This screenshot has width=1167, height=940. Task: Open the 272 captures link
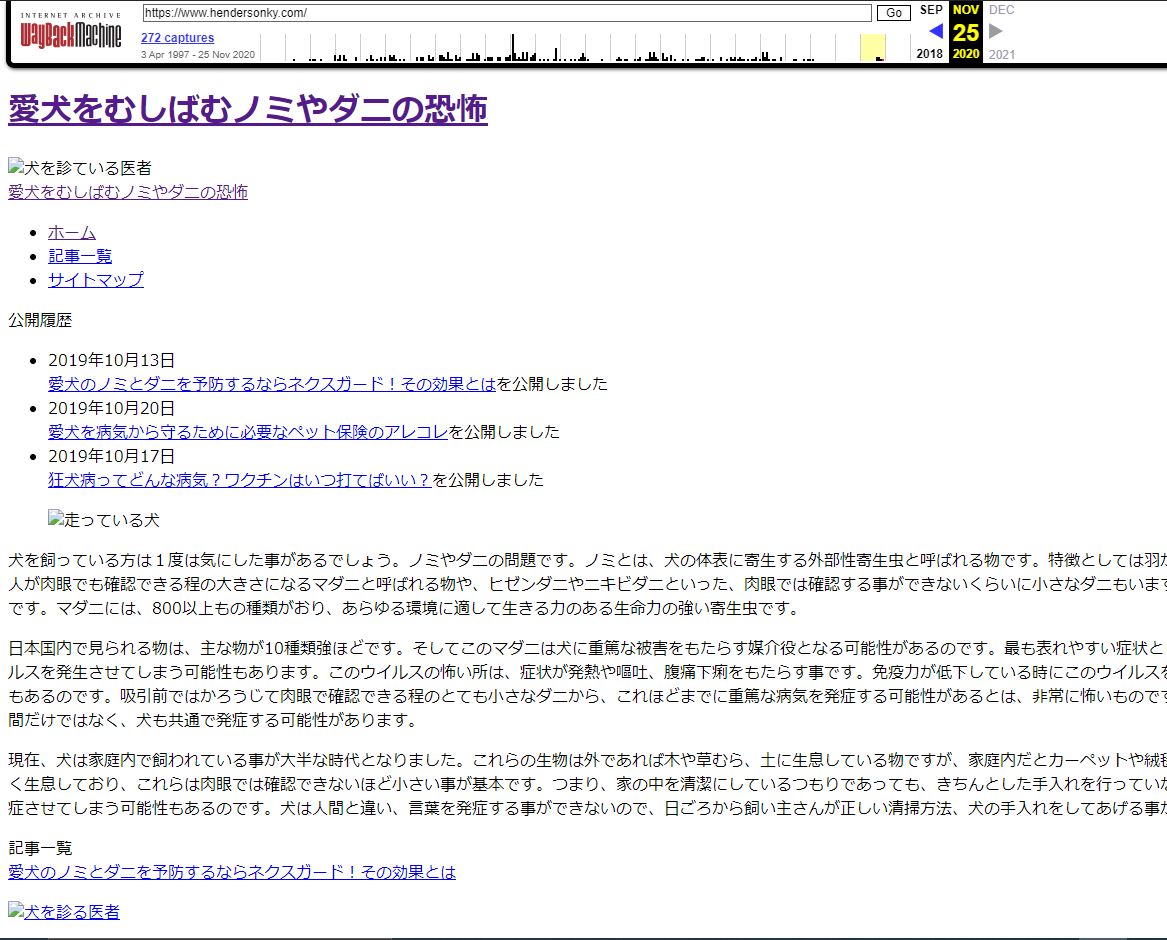[177, 38]
